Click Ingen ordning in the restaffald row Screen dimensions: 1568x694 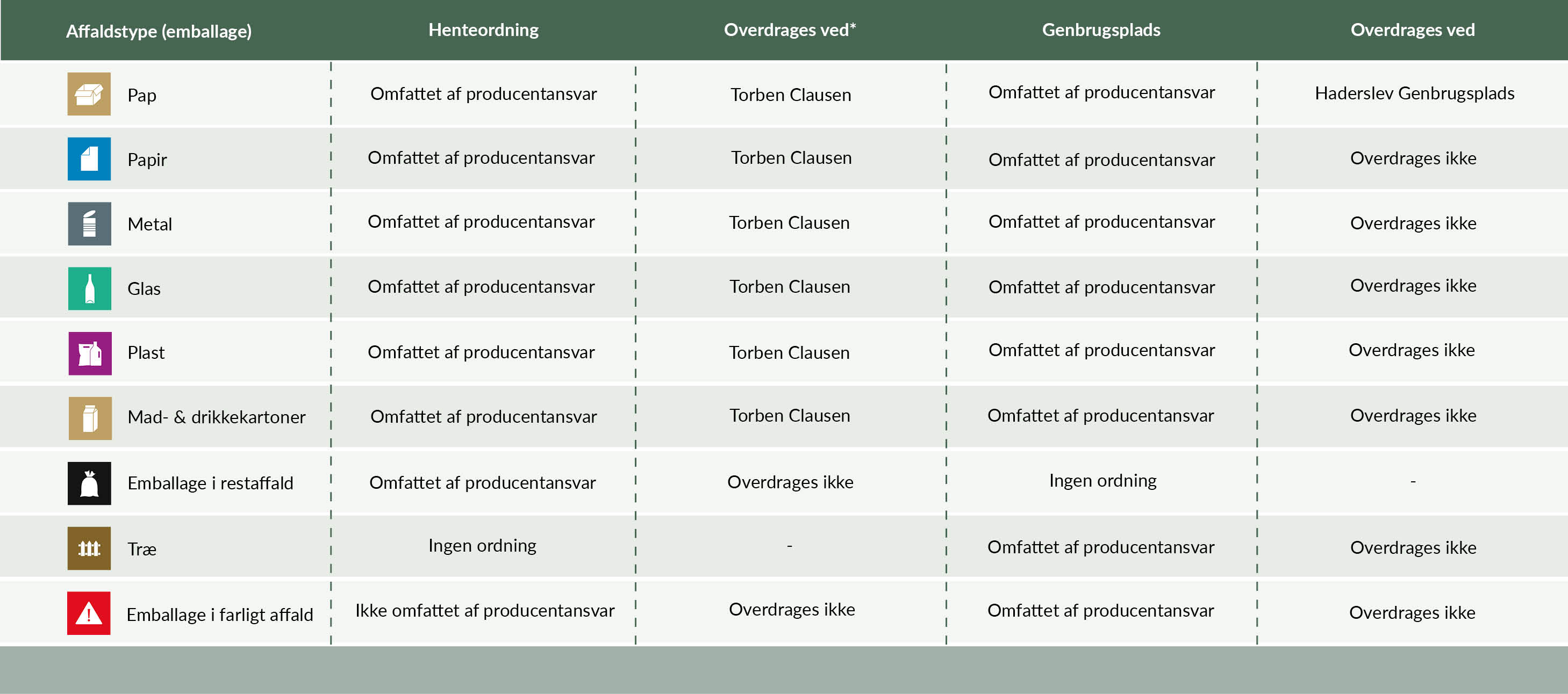click(1102, 481)
